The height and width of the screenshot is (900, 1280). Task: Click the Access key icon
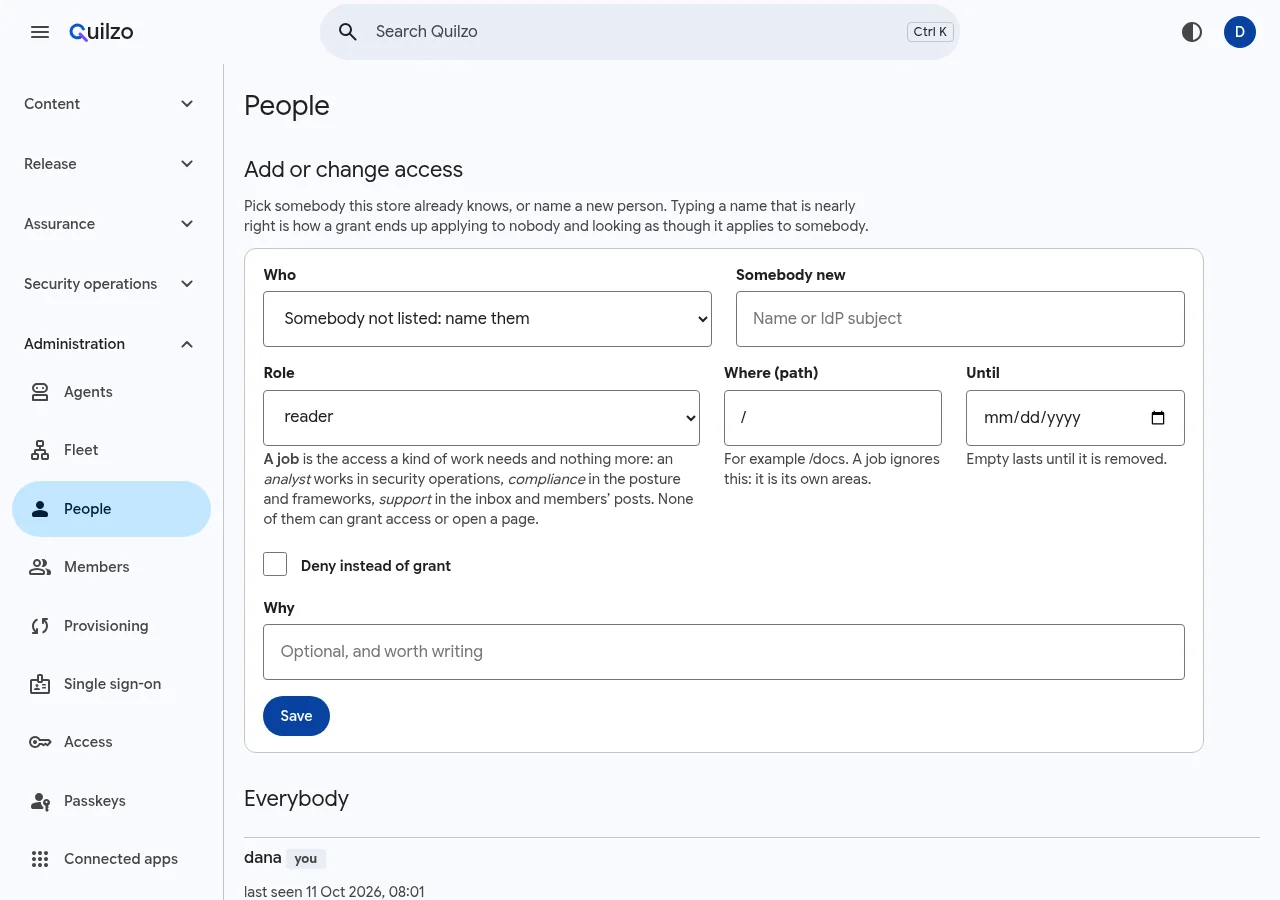(x=40, y=742)
